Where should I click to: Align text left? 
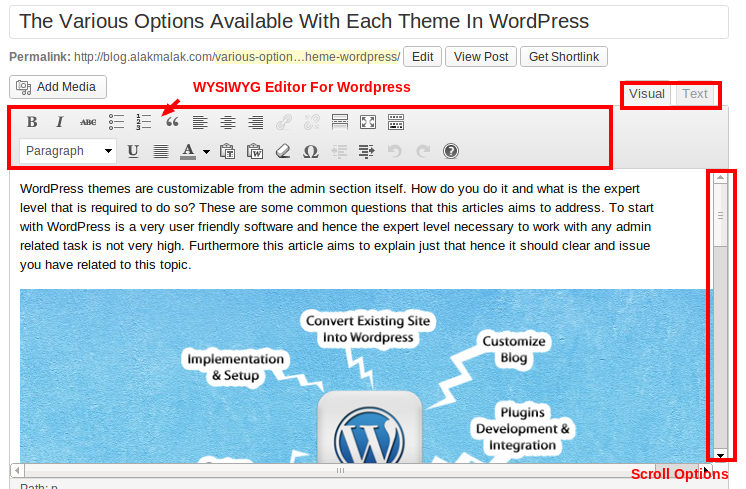point(200,122)
